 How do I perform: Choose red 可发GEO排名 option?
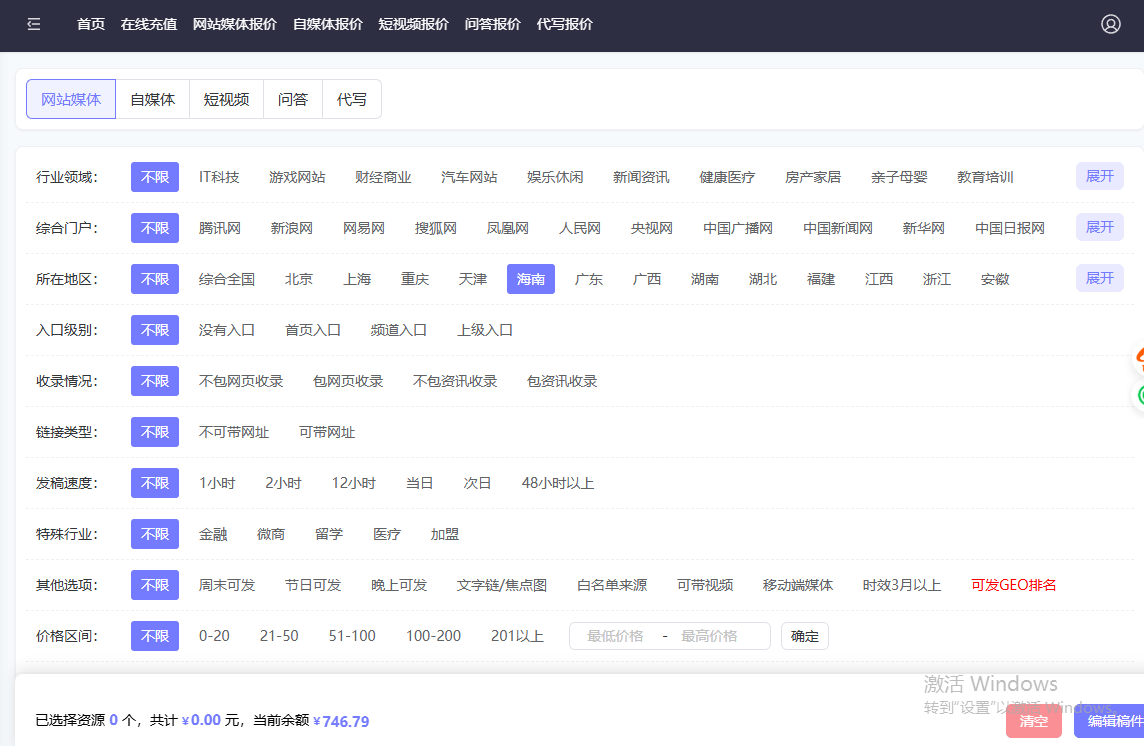point(1013,585)
